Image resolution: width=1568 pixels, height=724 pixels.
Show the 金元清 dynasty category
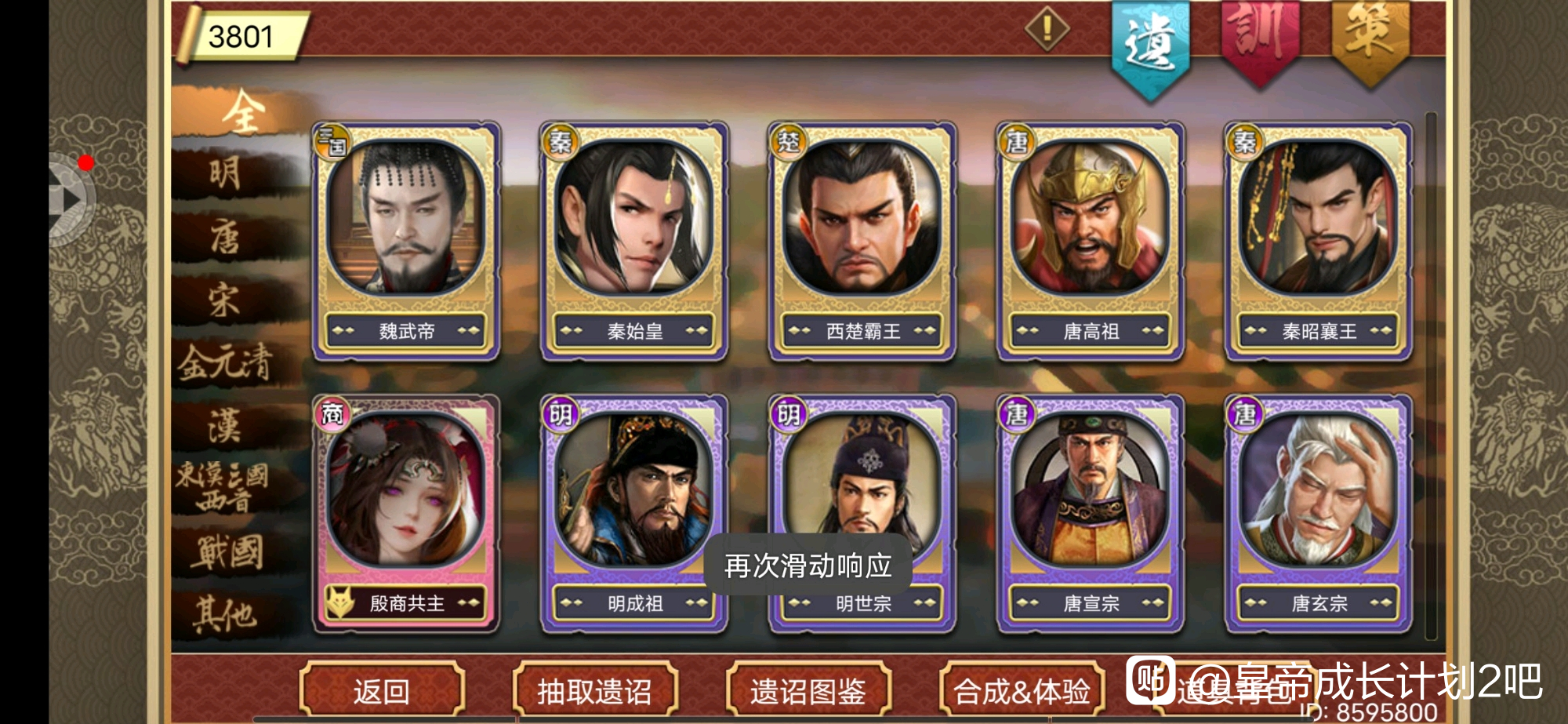pos(225,362)
